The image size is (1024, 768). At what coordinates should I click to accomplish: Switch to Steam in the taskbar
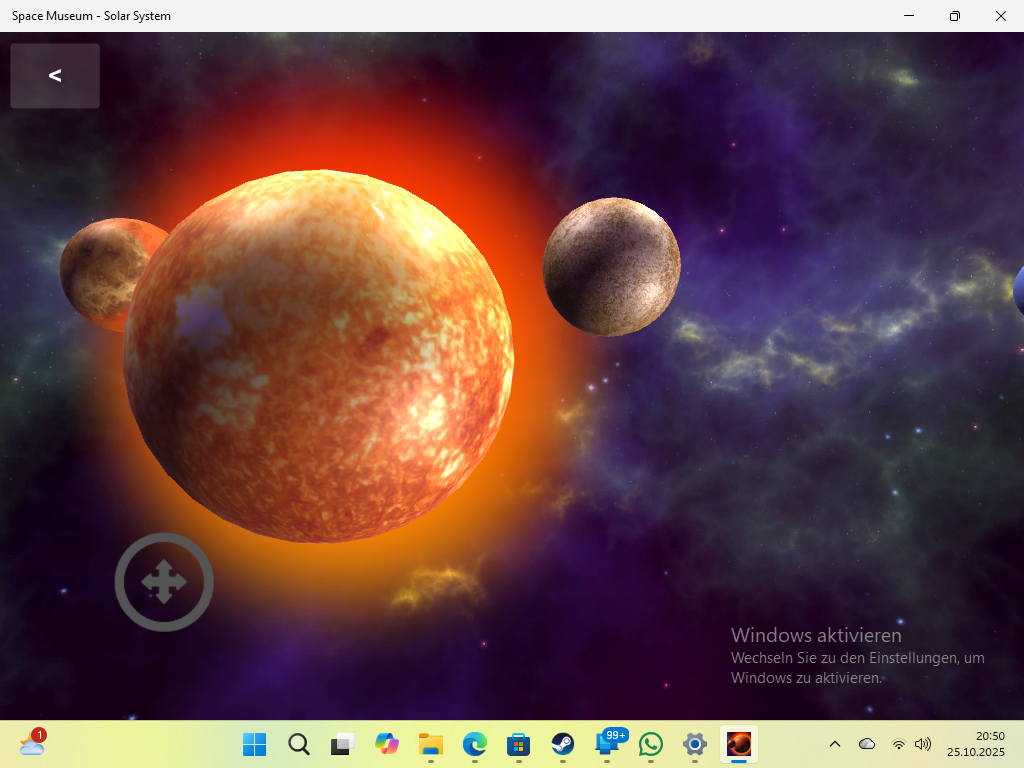coord(563,744)
